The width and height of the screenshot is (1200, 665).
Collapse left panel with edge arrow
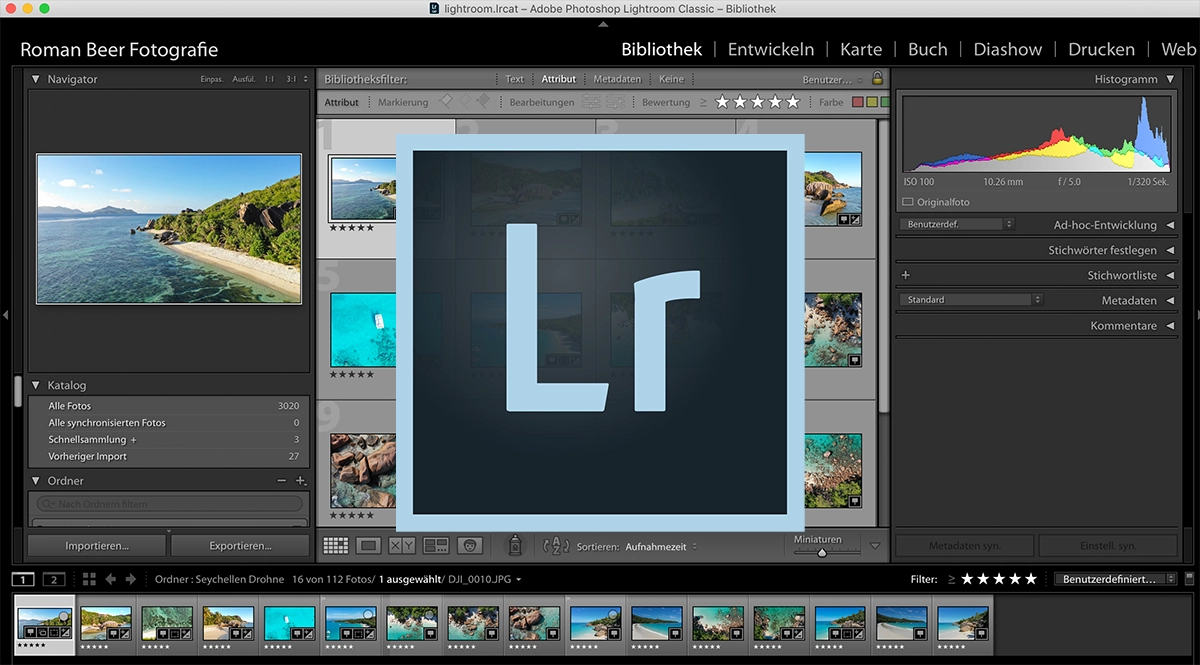(5, 314)
